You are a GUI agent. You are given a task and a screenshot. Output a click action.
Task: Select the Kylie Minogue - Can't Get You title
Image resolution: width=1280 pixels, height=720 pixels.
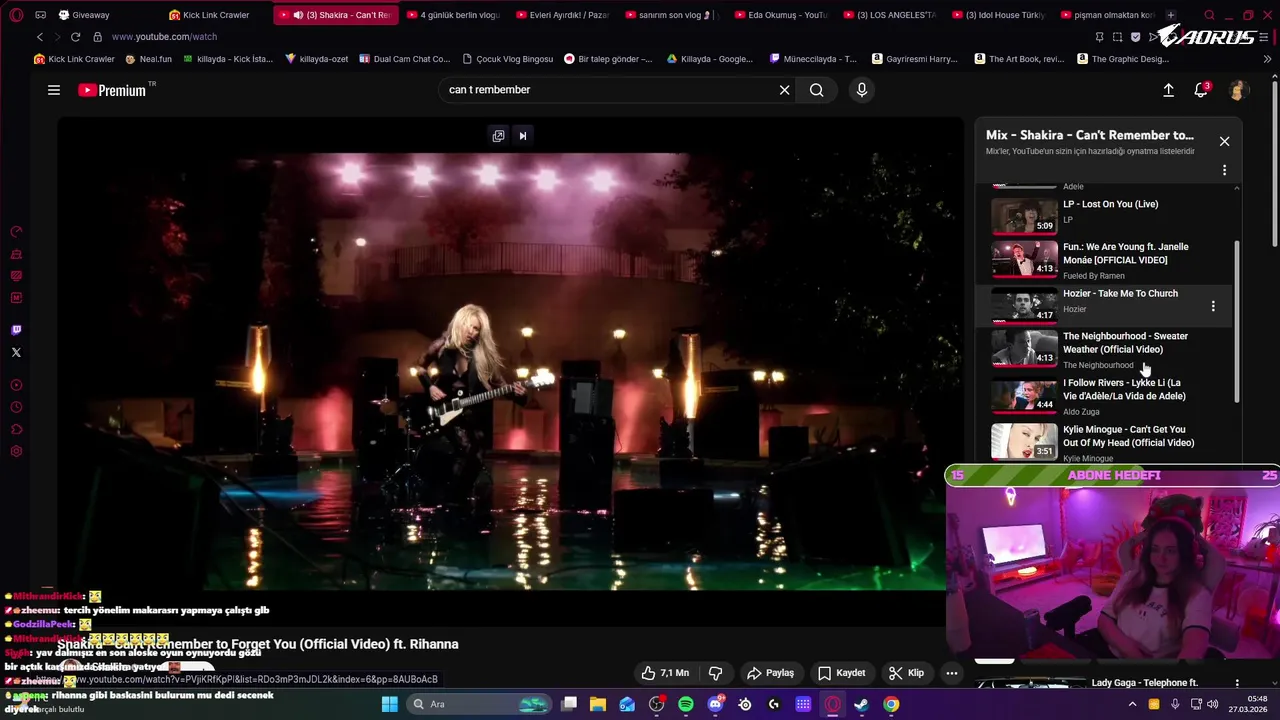coord(1128,436)
